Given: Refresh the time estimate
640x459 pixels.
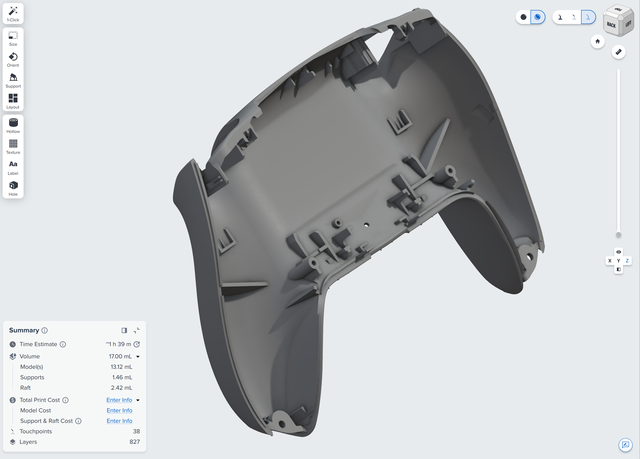Looking at the screenshot, I should point(137,344).
